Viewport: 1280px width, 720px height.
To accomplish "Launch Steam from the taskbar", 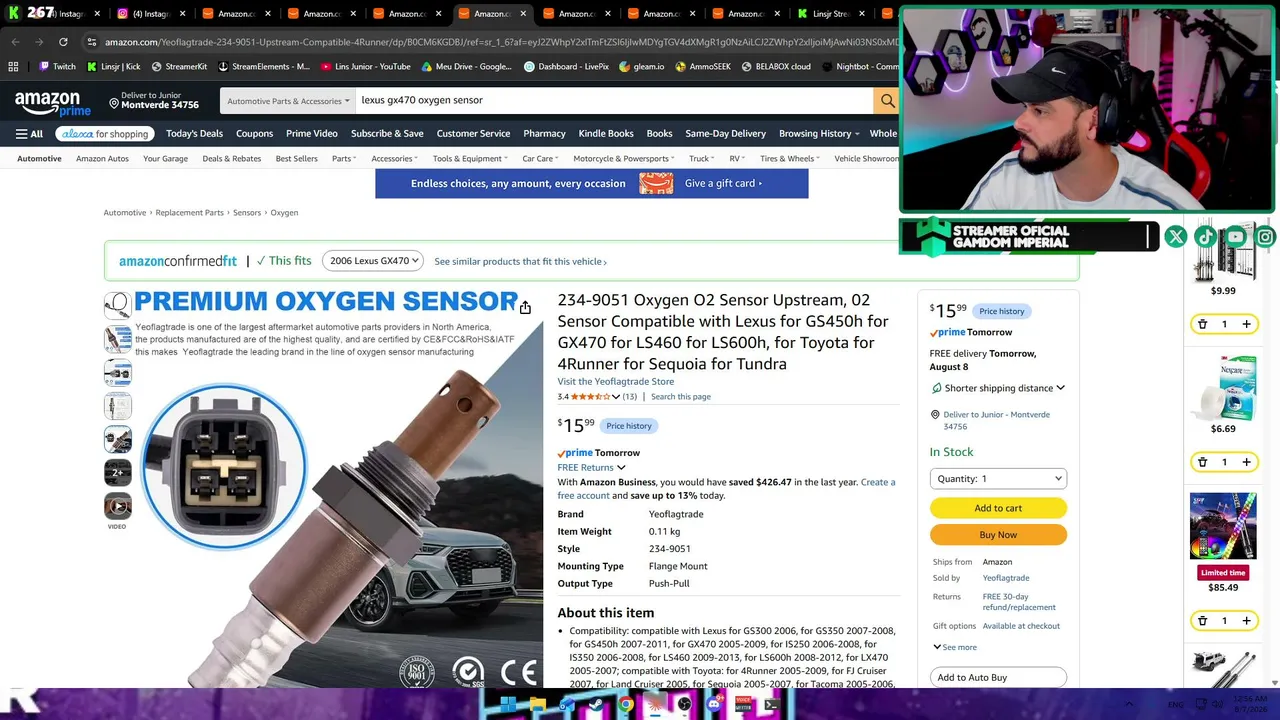I will click(596, 705).
